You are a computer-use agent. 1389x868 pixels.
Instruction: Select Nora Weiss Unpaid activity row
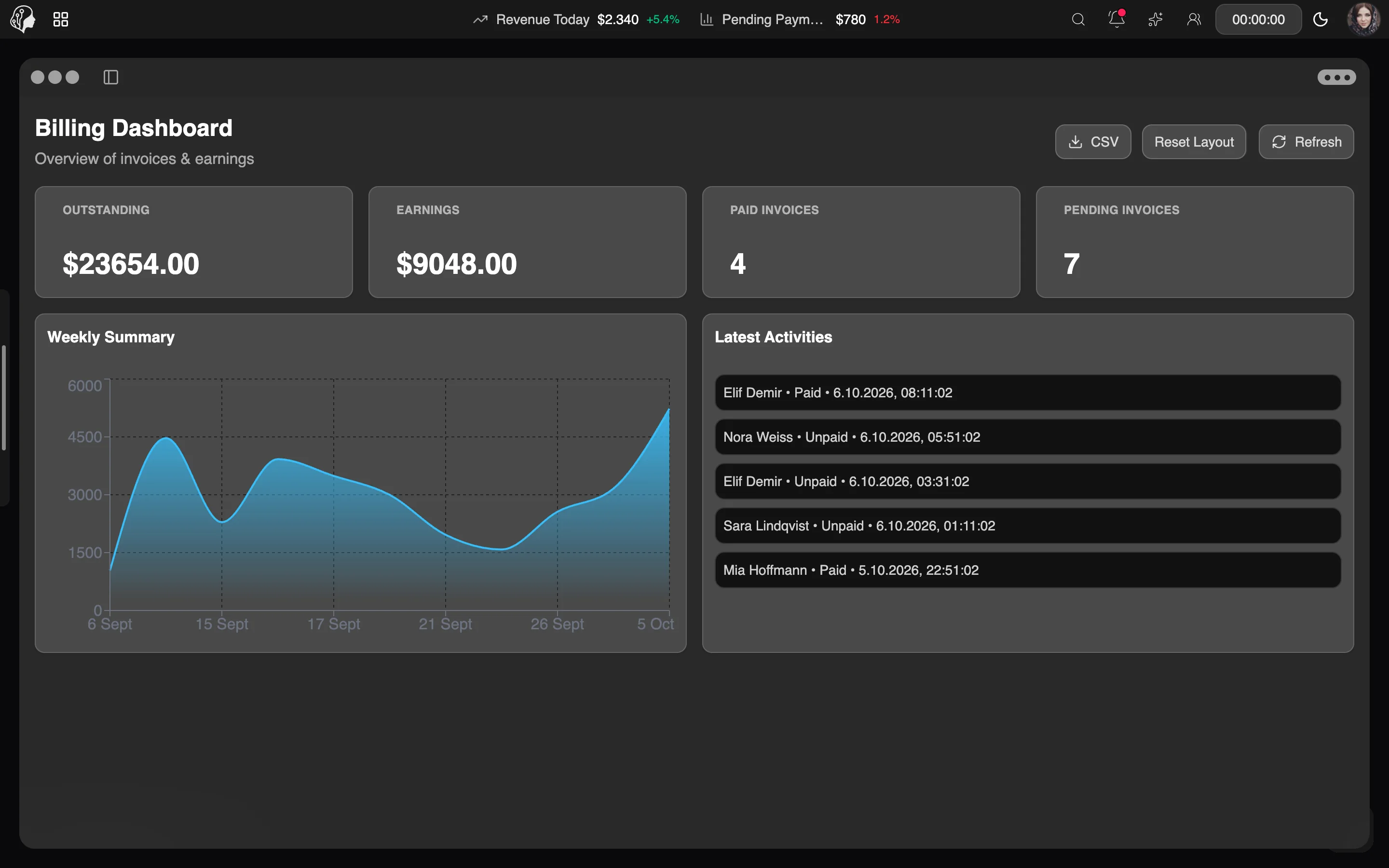(x=1027, y=437)
